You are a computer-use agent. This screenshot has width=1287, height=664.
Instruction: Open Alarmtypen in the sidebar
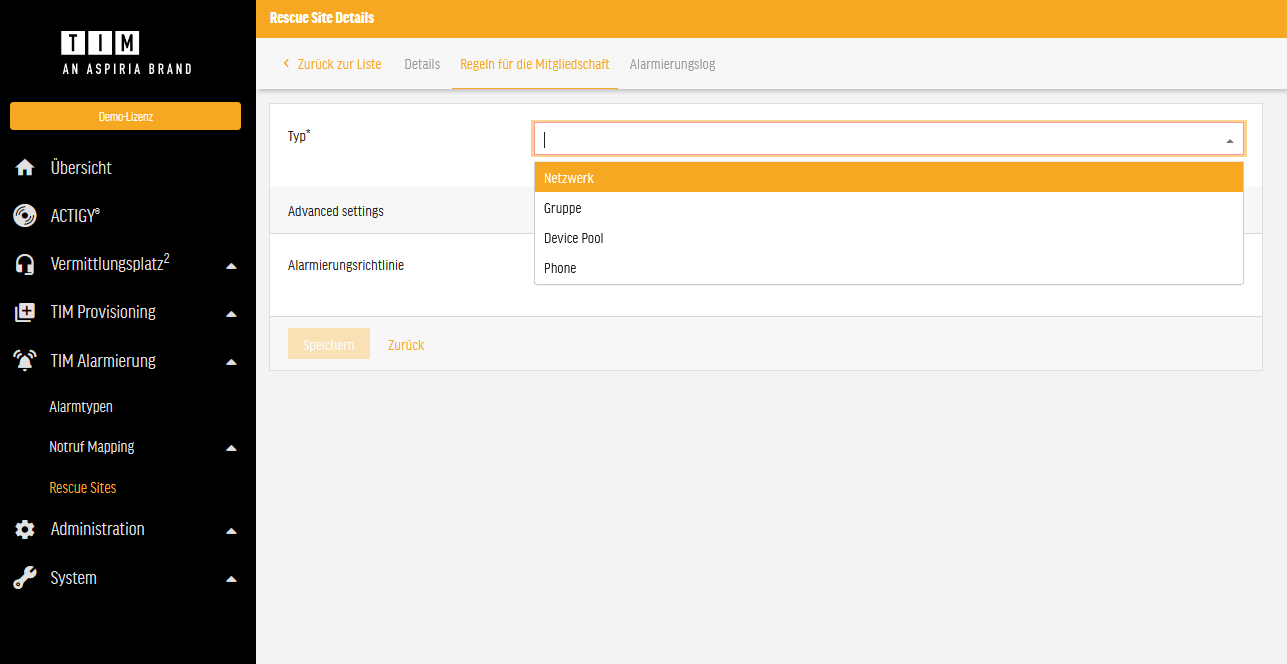(x=81, y=407)
